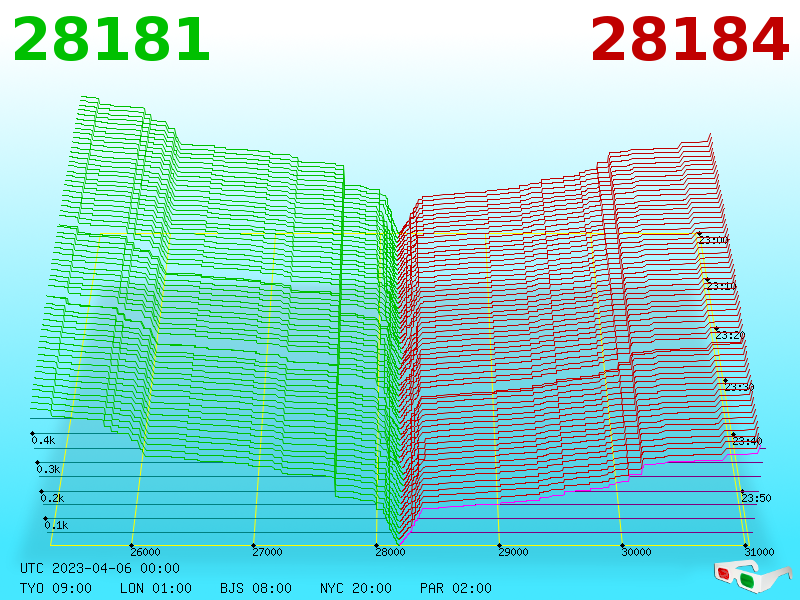Click the 30000 price axis label

click(x=636, y=552)
